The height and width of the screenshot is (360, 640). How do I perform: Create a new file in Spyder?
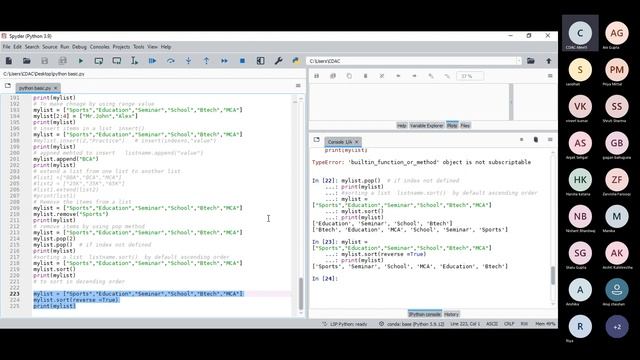(x=9, y=61)
